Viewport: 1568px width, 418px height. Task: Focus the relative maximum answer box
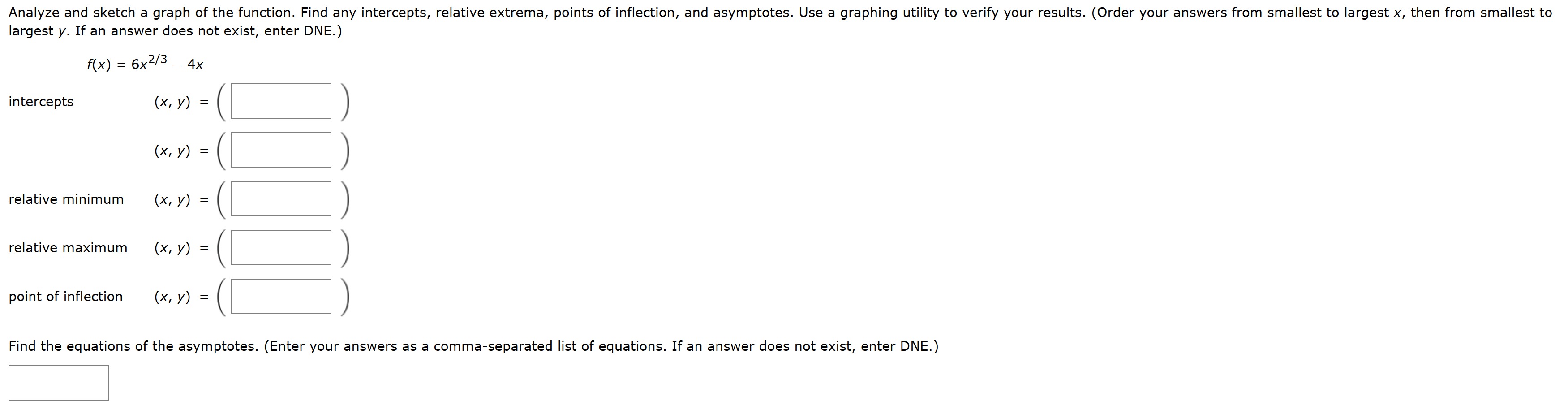[281, 247]
